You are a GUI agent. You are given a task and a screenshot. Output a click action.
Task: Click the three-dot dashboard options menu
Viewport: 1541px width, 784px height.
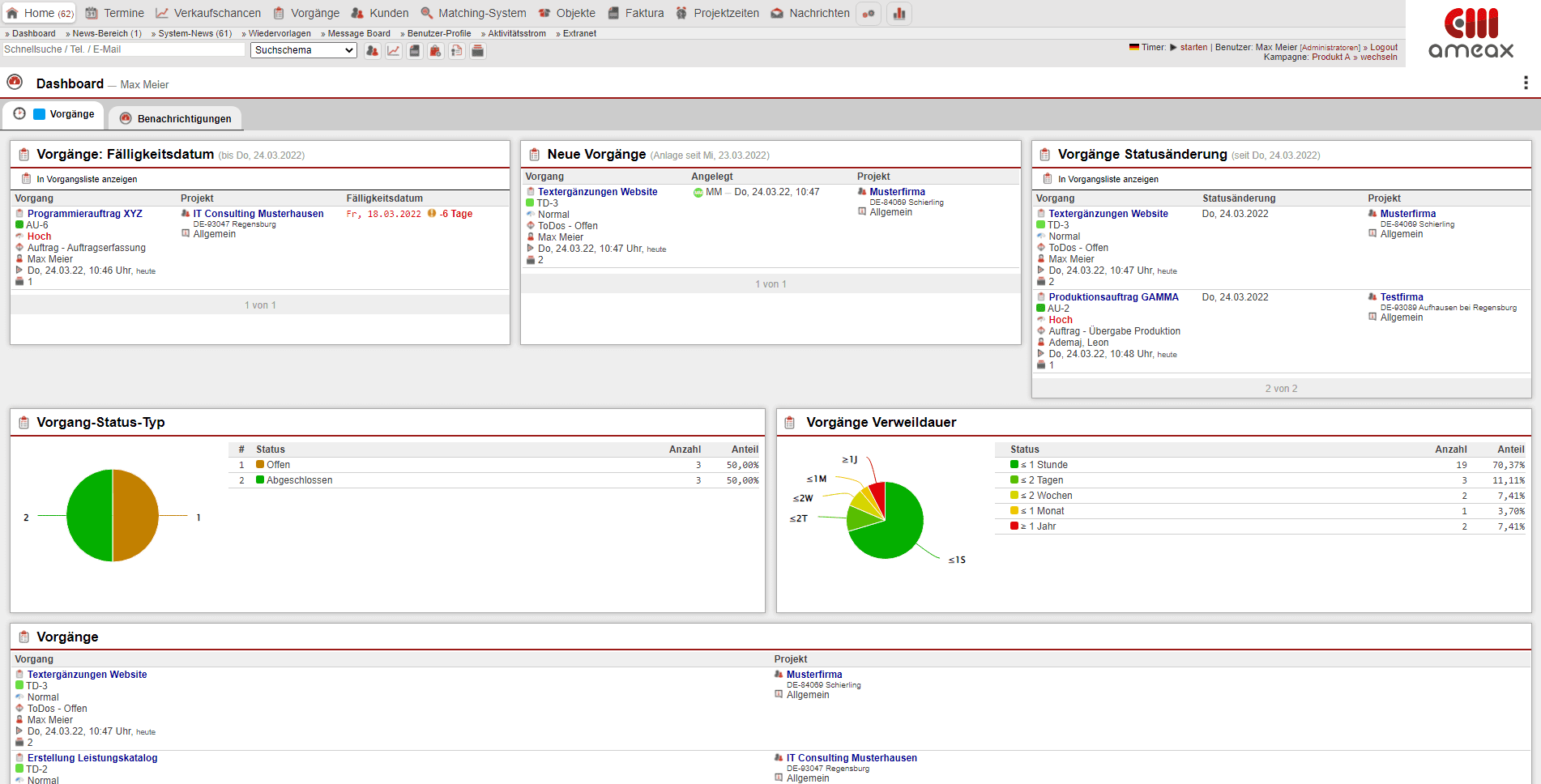click(1526, 83)
